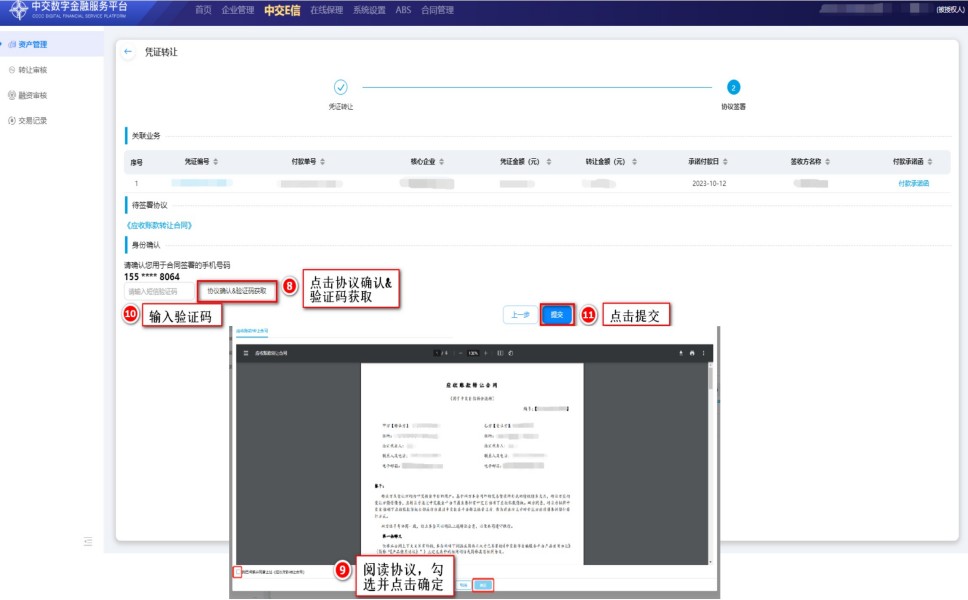Viewport: 968px width, 600px height.
Task: Open the 付款承诺函 link in table row
Action: tap(913, 184)
